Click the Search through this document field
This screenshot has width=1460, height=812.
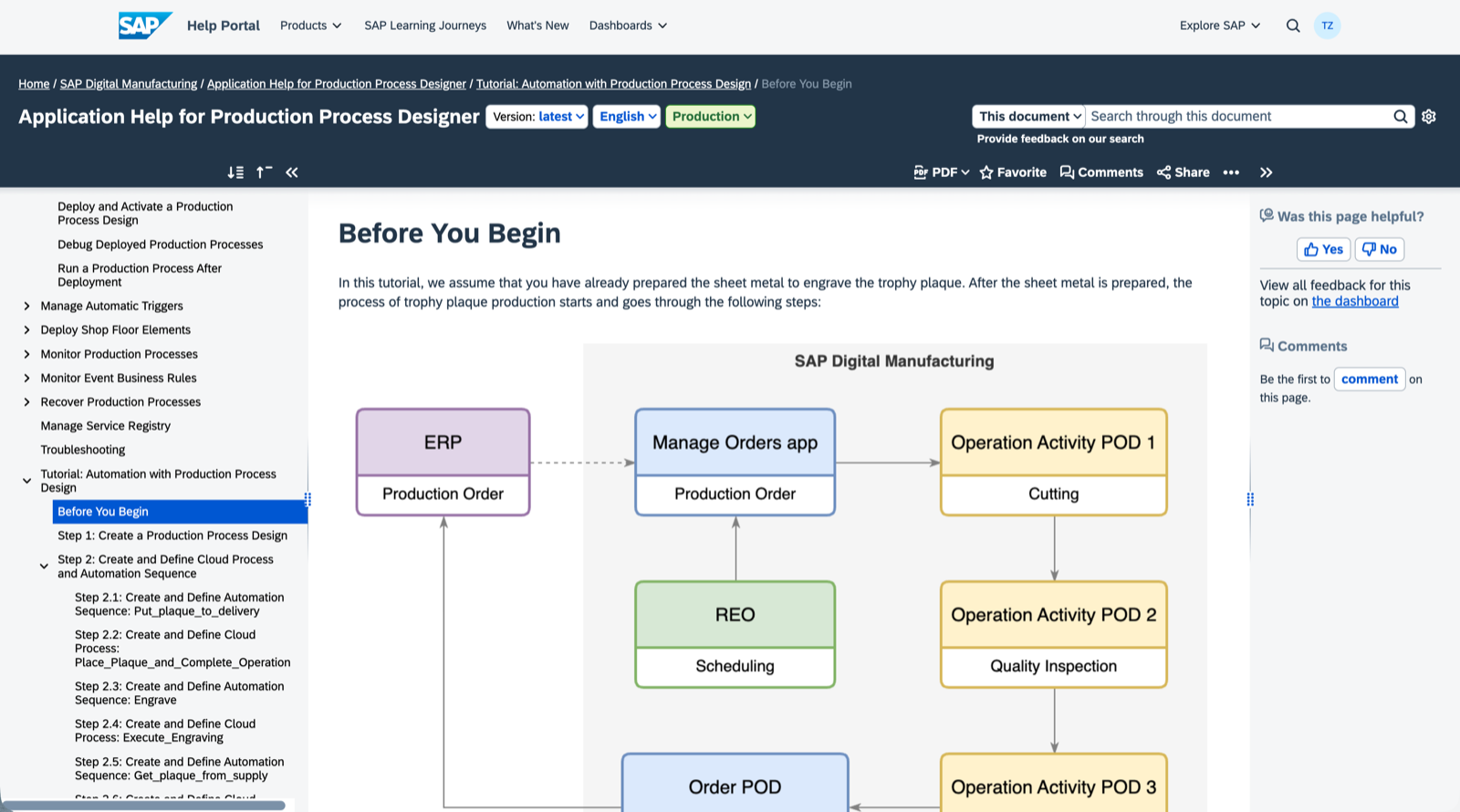(1238, 117)
